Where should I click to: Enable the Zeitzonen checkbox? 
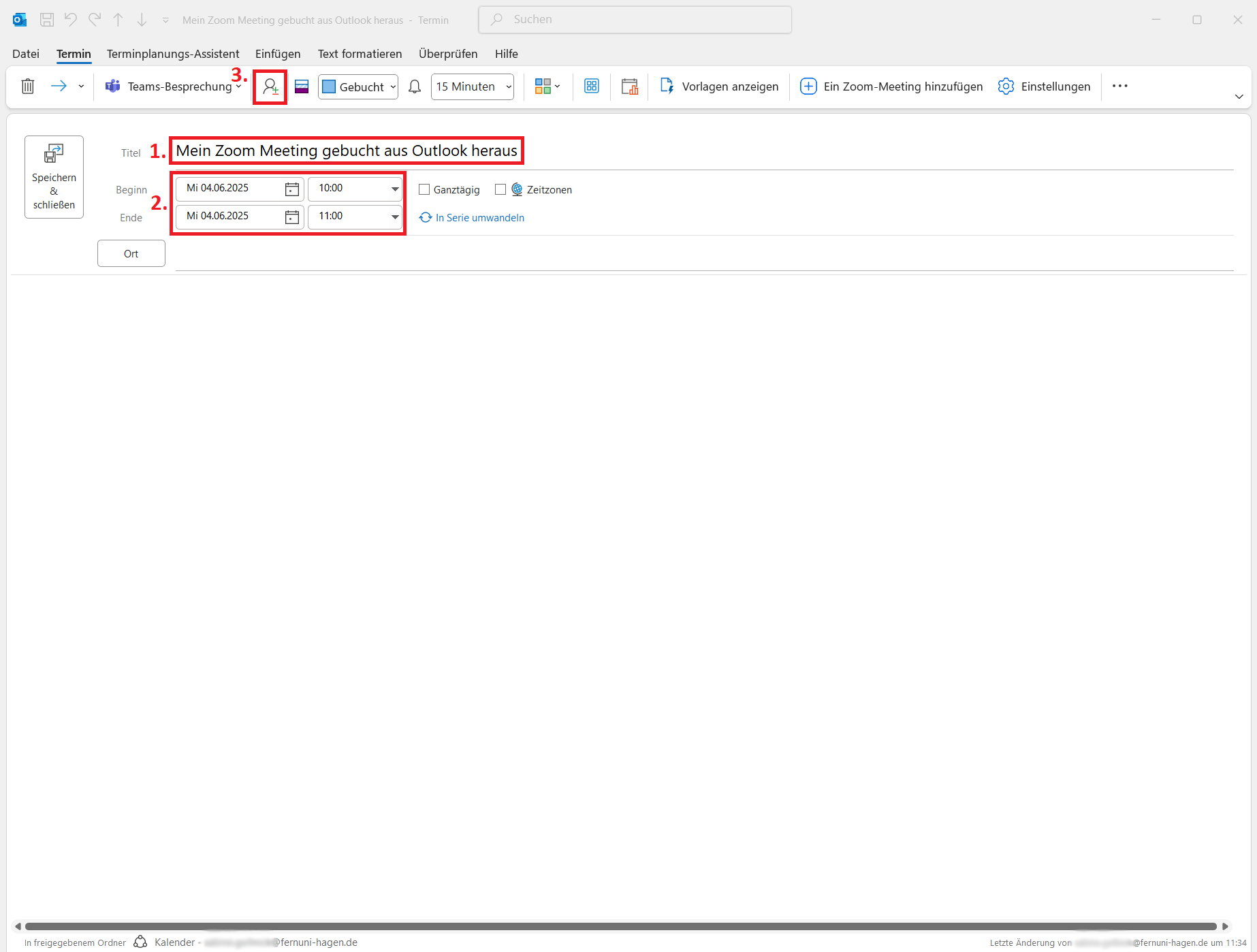pos(500,190)
